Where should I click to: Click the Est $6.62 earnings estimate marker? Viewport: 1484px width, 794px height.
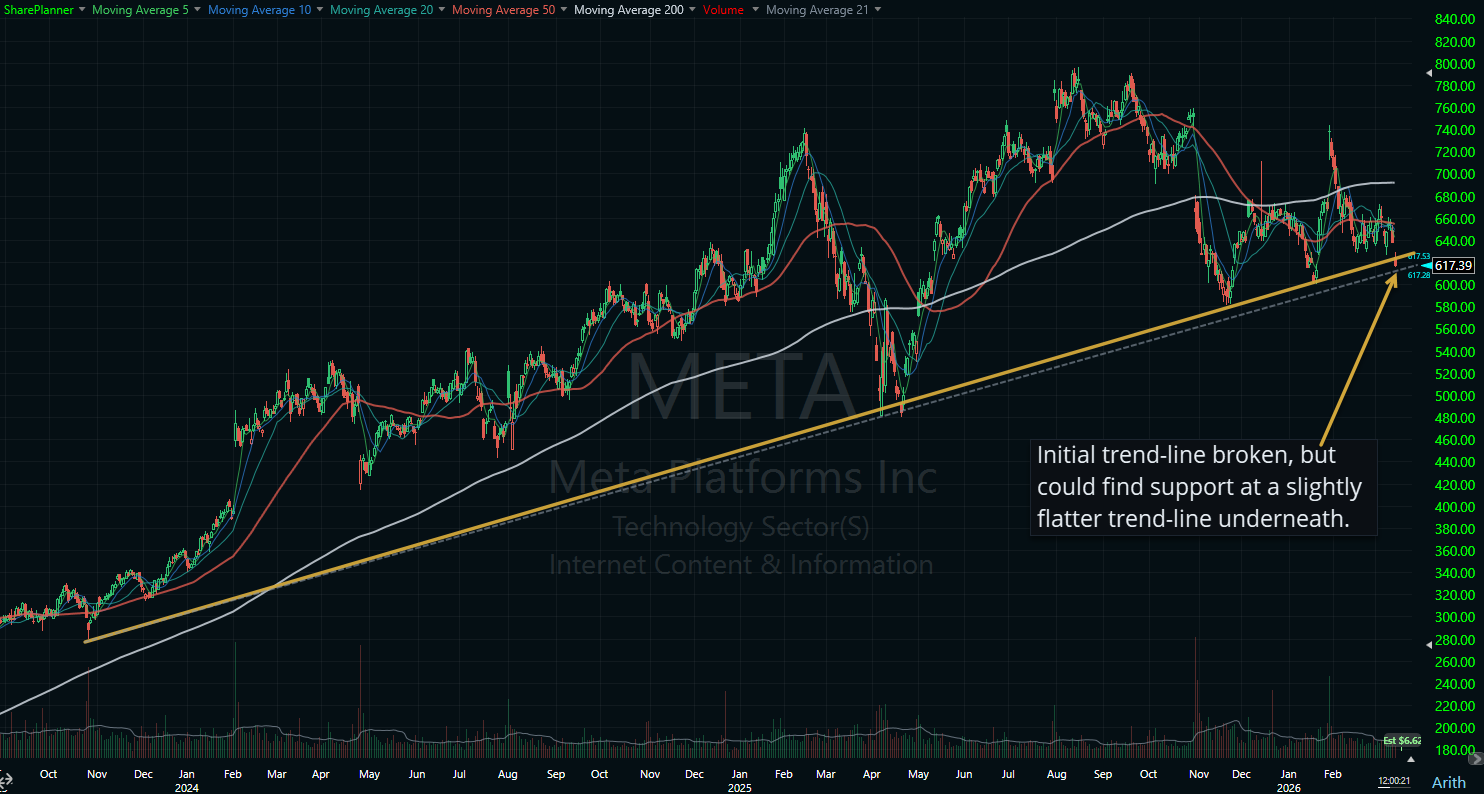point(1402,740)
